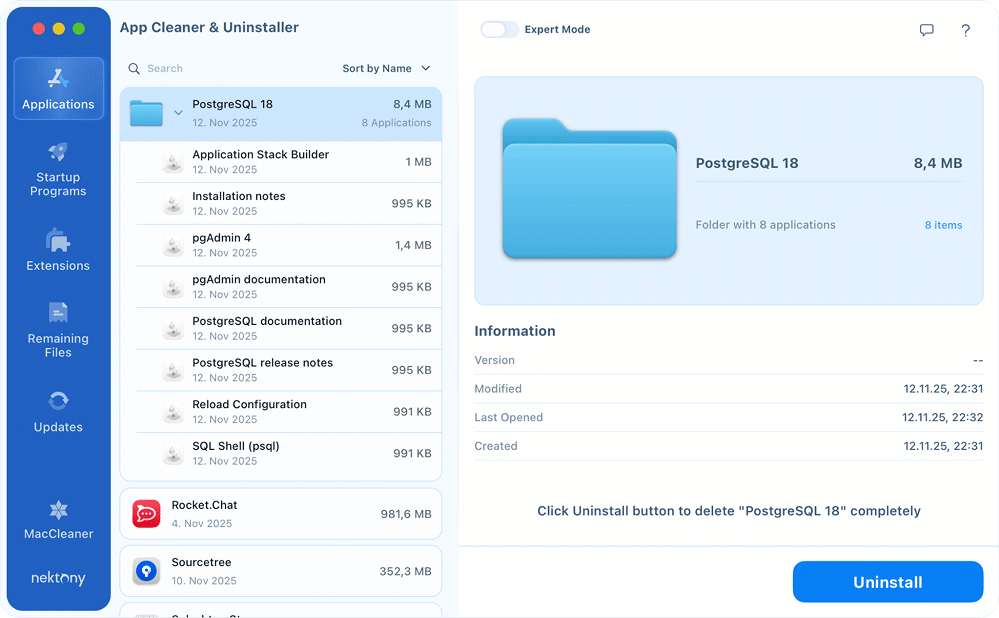
Task: Select the Rocket.Chat app icon
Action: click(146, 514)
